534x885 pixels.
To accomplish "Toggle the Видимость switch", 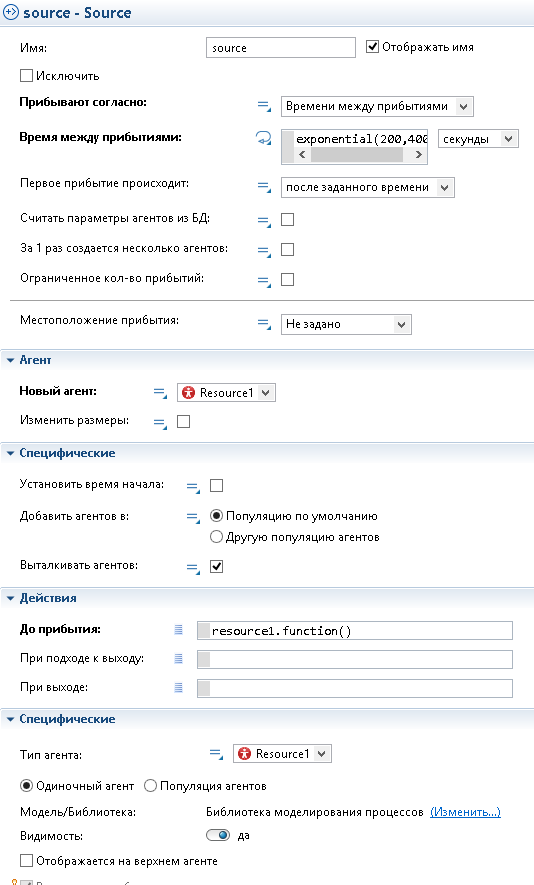I will pos(218,835).
